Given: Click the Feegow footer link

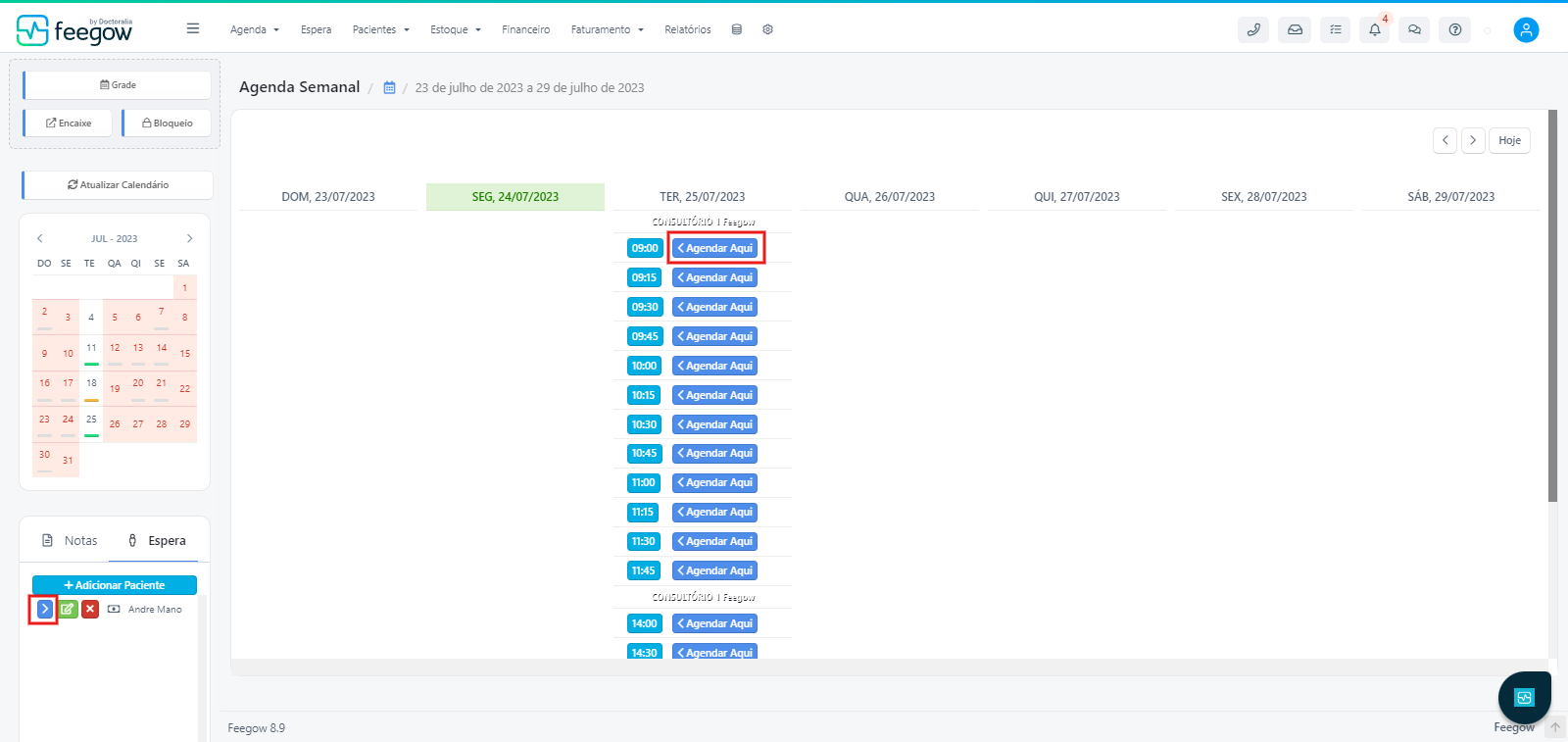Looking at the screenshot, I should 1514,727.
